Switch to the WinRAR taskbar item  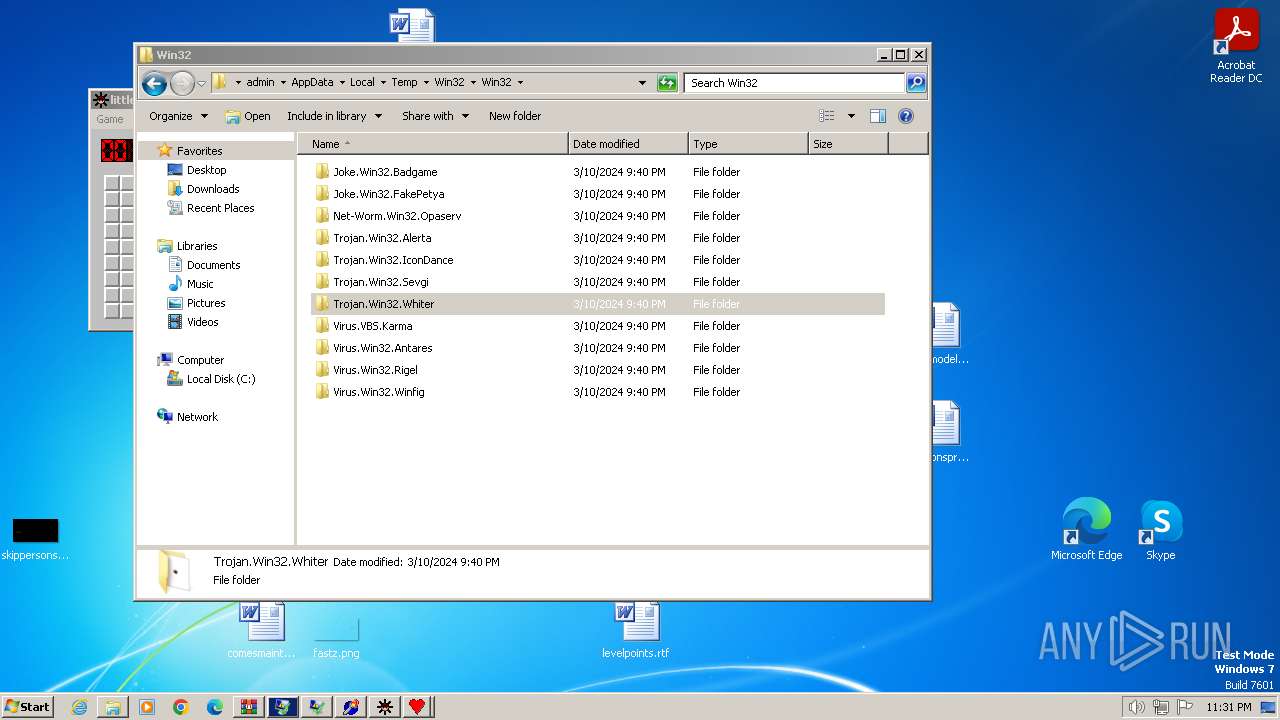(x=249, y=707)
